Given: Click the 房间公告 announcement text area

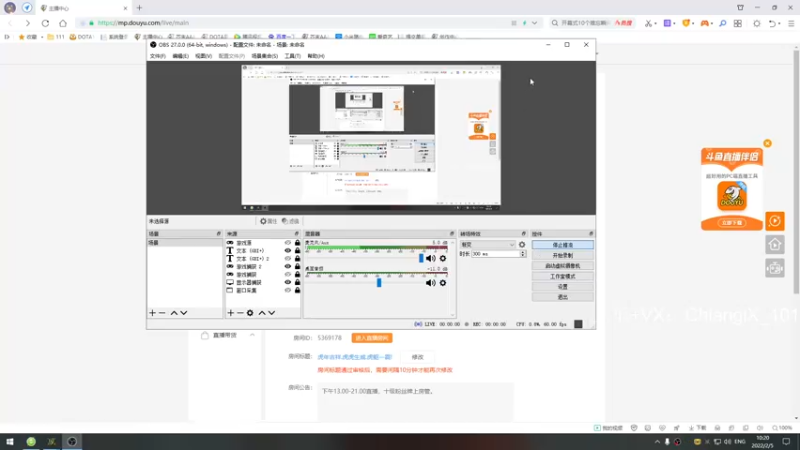Looking at the screenshot, I should (415, 401).
